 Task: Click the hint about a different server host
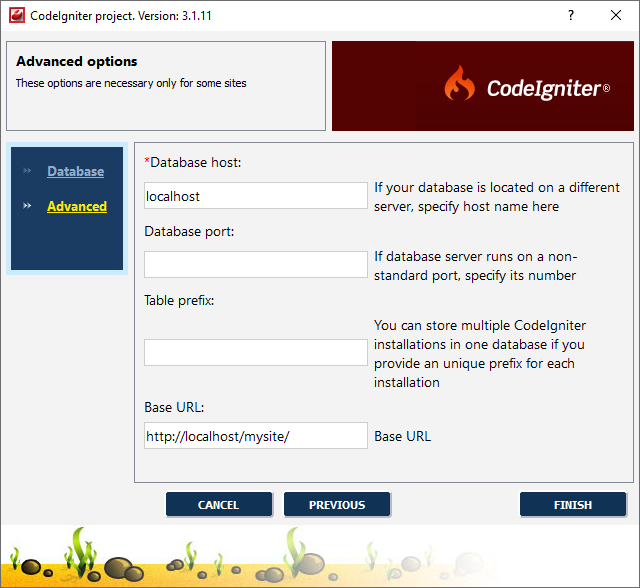[497, 197]
